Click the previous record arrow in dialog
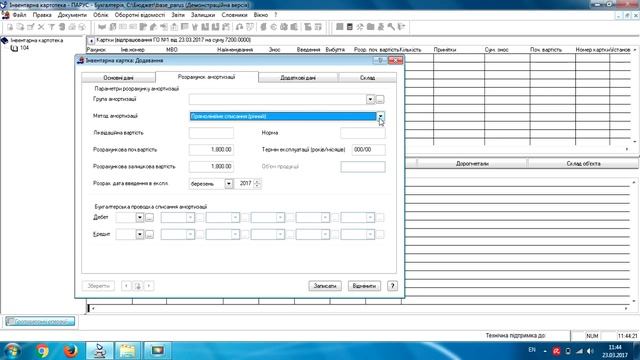Screen dimensions: 640x360 126,286
